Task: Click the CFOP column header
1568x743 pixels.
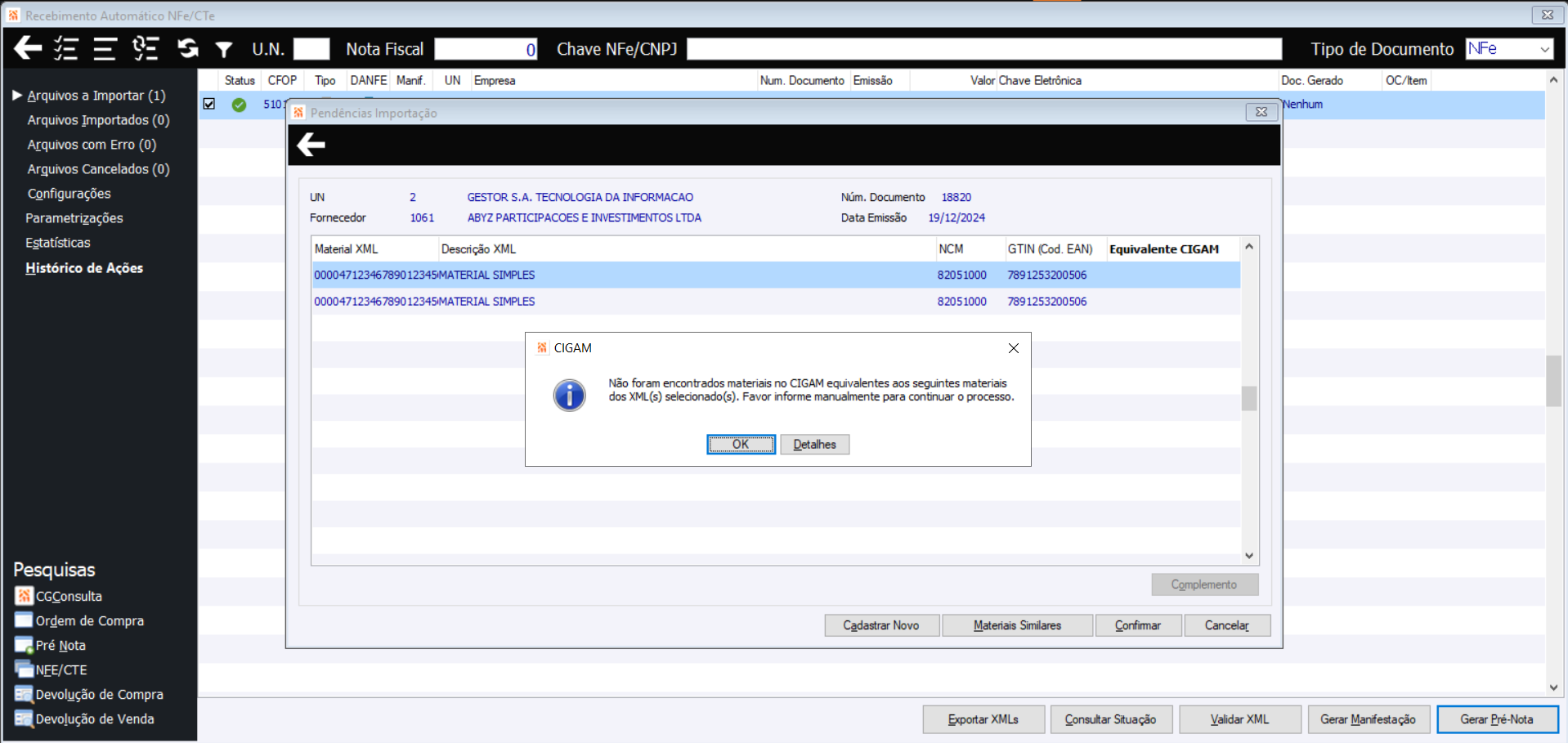Action: pyautogui.click(x=282, y=80)
